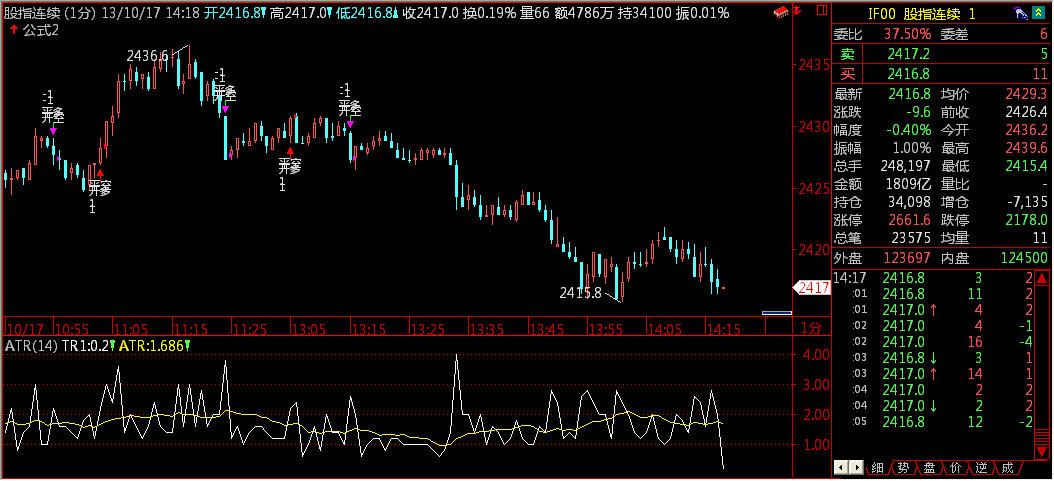Click the 14:17 tick row
The image size is (1054, 481).
point(933,277)
